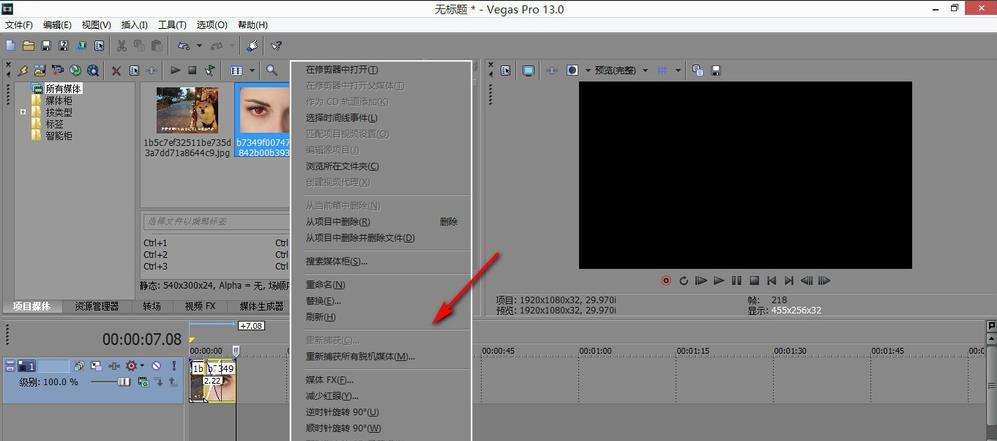Select the 媒体柜 folder in tree
The width and height of the screenshot is (997, 441).
click(x=58, y=100)
